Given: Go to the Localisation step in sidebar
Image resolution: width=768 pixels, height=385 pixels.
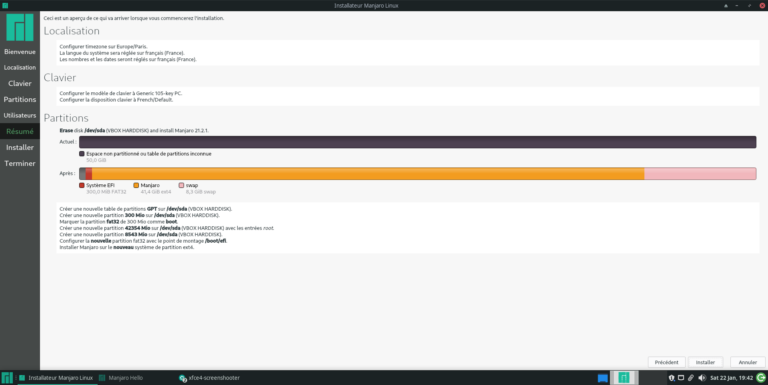Looking at the screenshot, I should pos(20,68).
